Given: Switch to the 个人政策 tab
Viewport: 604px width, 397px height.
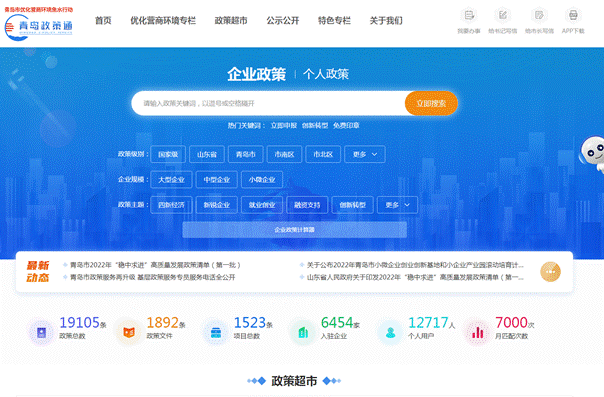Looking at the screenshot, I should click(326, 74).
